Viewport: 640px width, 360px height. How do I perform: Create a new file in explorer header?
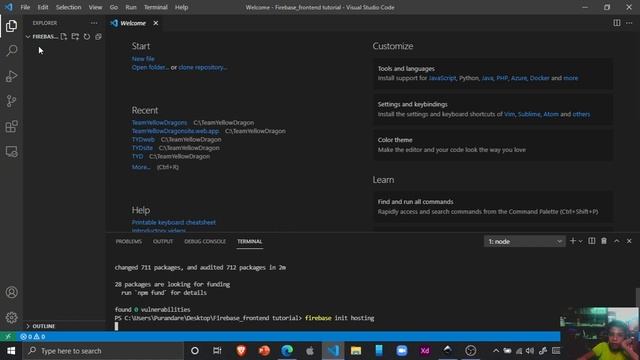coord(64,37)
